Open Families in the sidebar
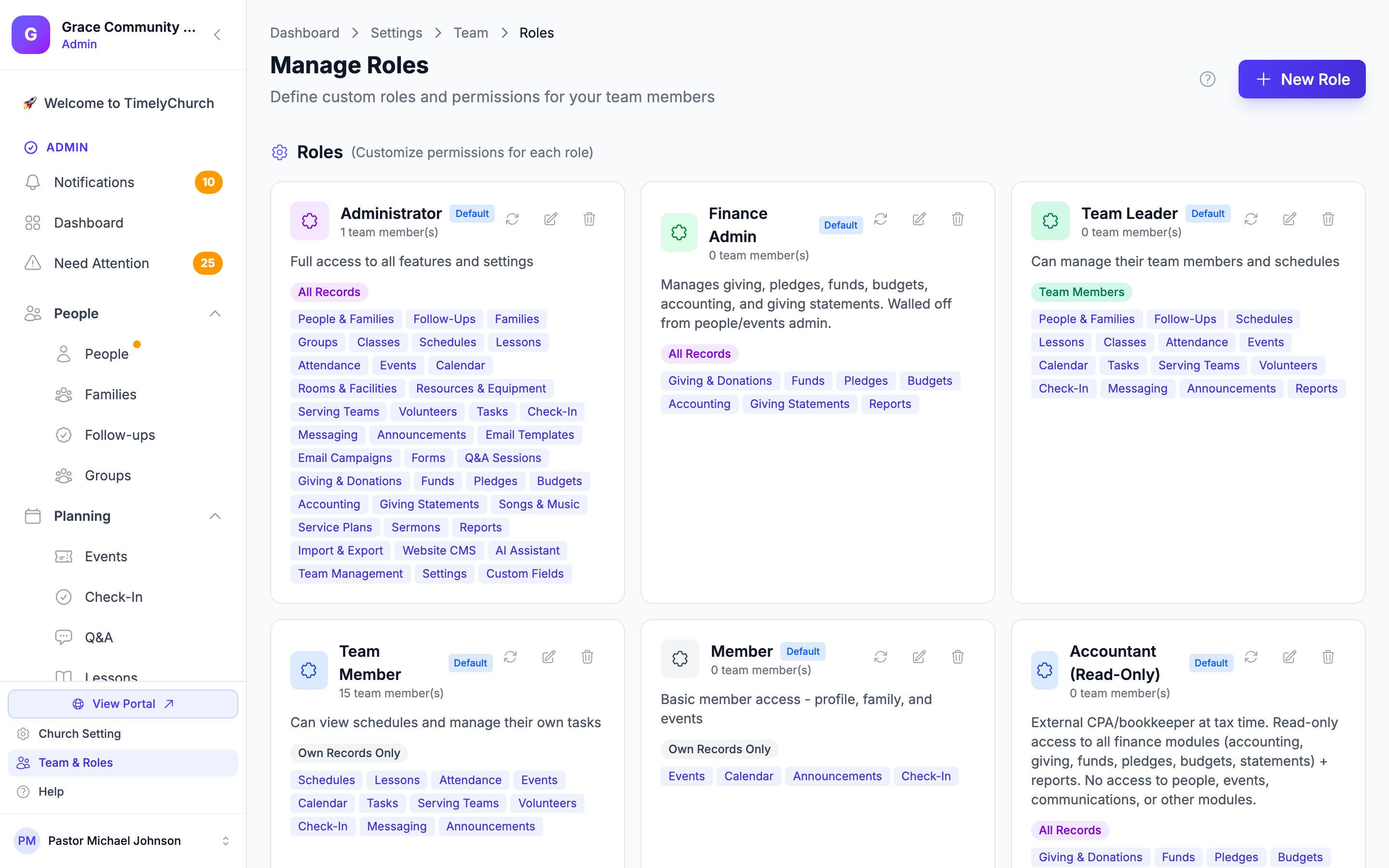The image size is (1389, 868). point(110,394)
